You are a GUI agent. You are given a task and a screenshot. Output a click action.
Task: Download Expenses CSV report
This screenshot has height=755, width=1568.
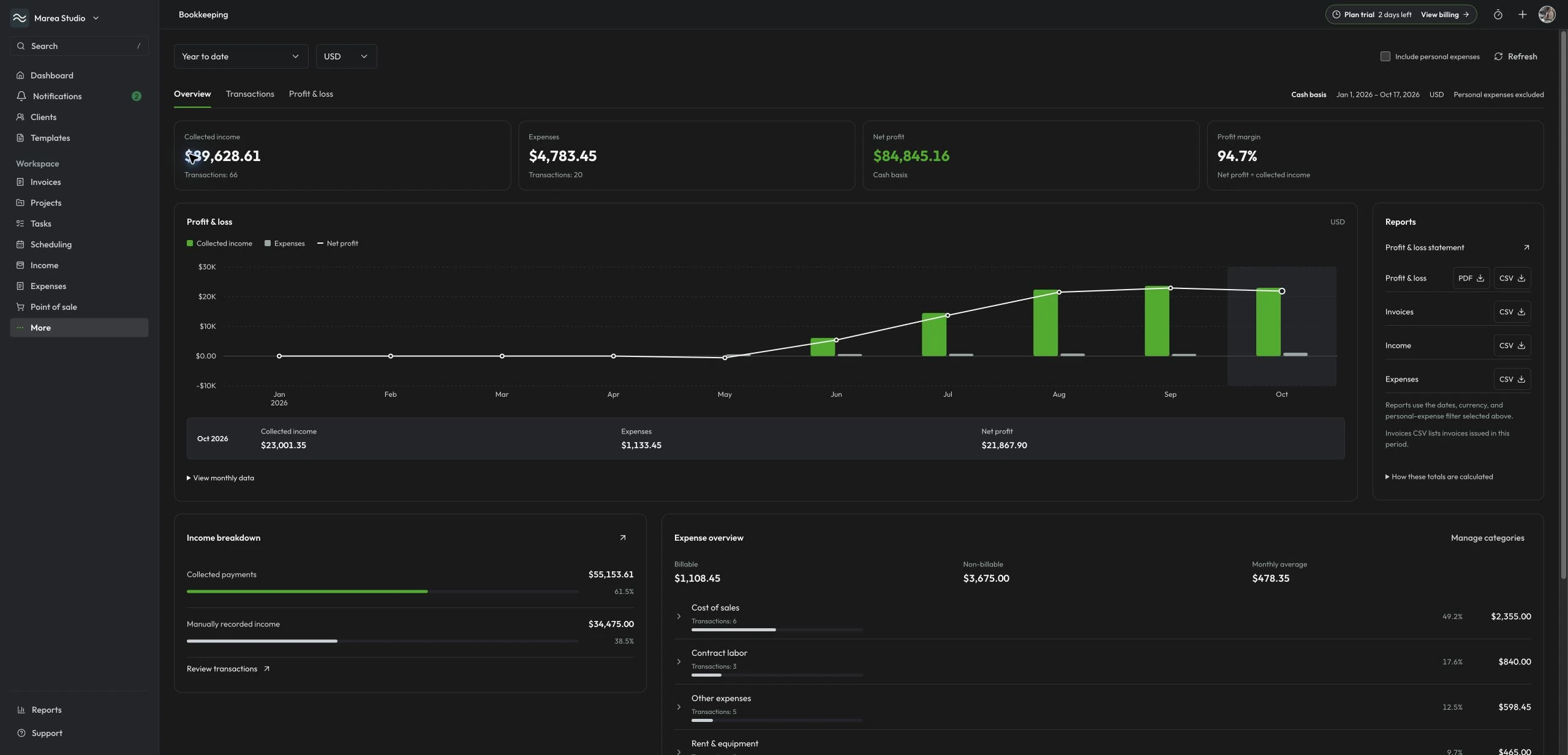pyautogui.click(x=1512, y=379)
